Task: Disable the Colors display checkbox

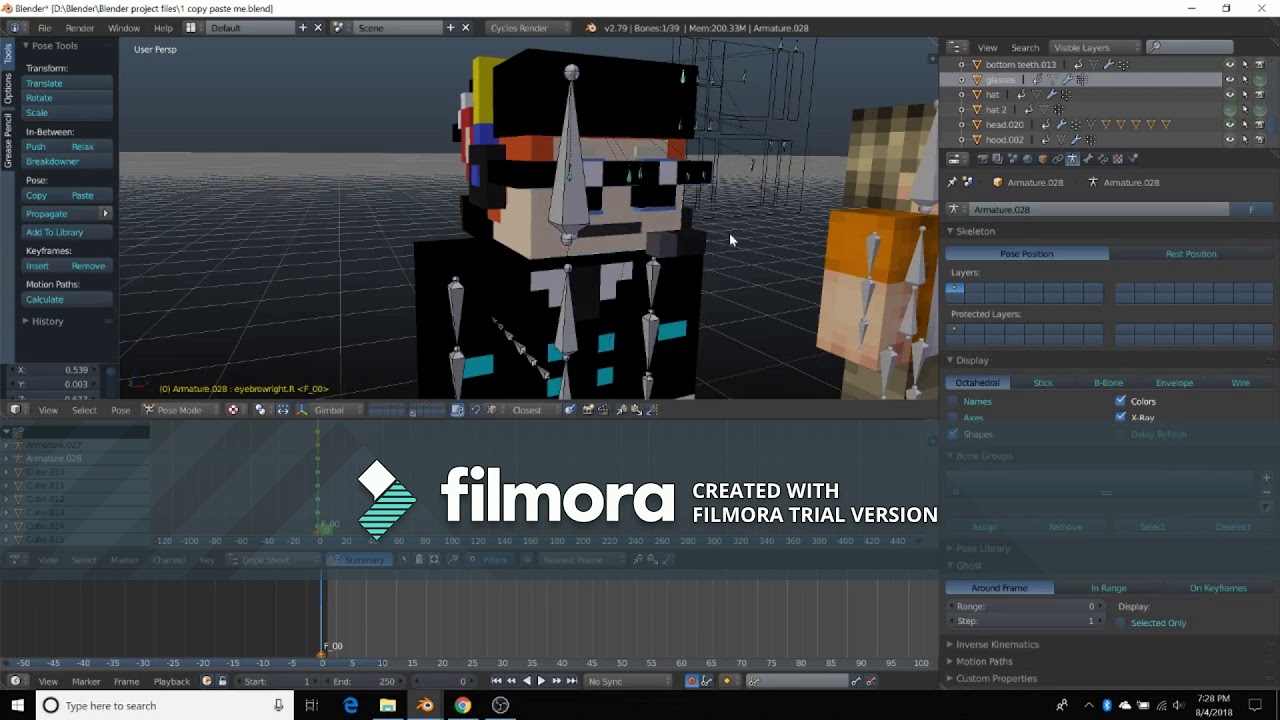Action: (x=1120, y=401)
